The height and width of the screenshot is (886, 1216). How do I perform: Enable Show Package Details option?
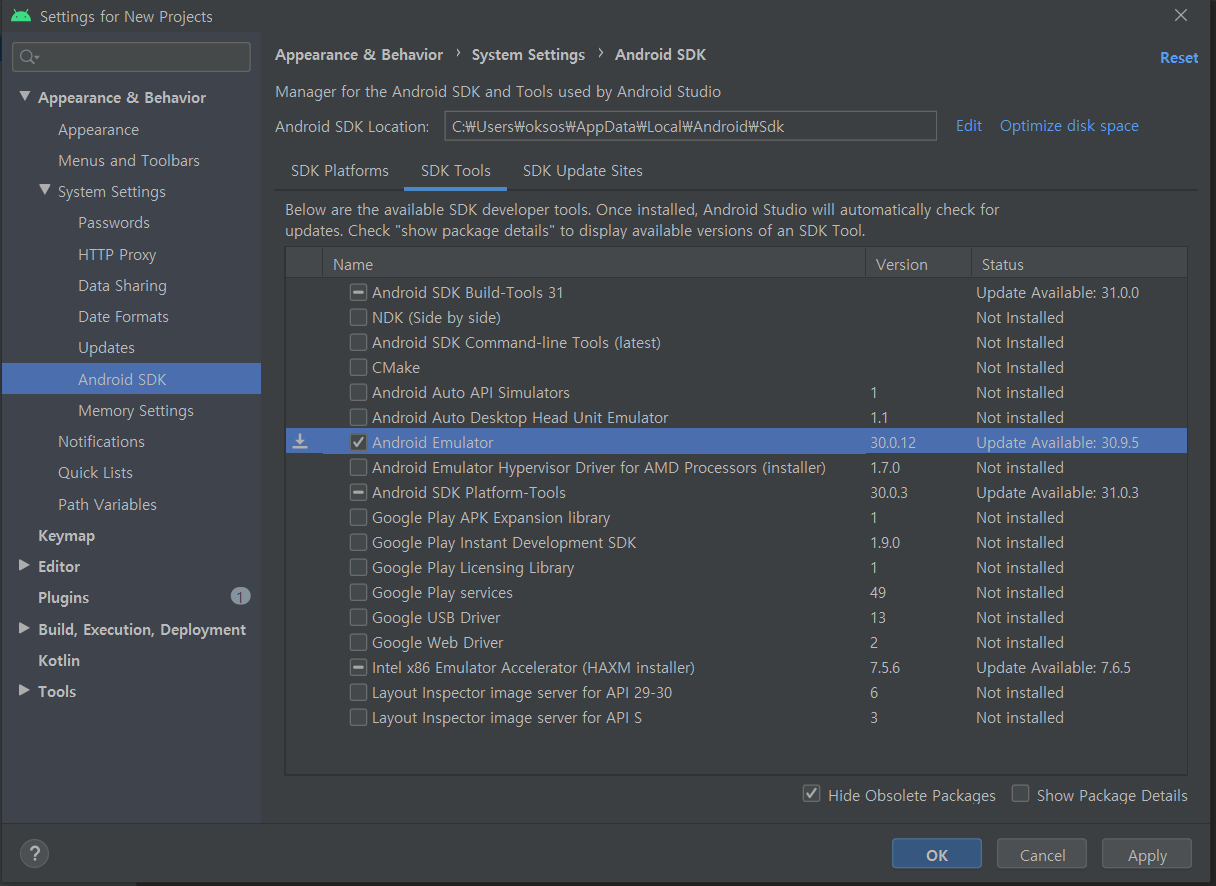click(1020, 794)
